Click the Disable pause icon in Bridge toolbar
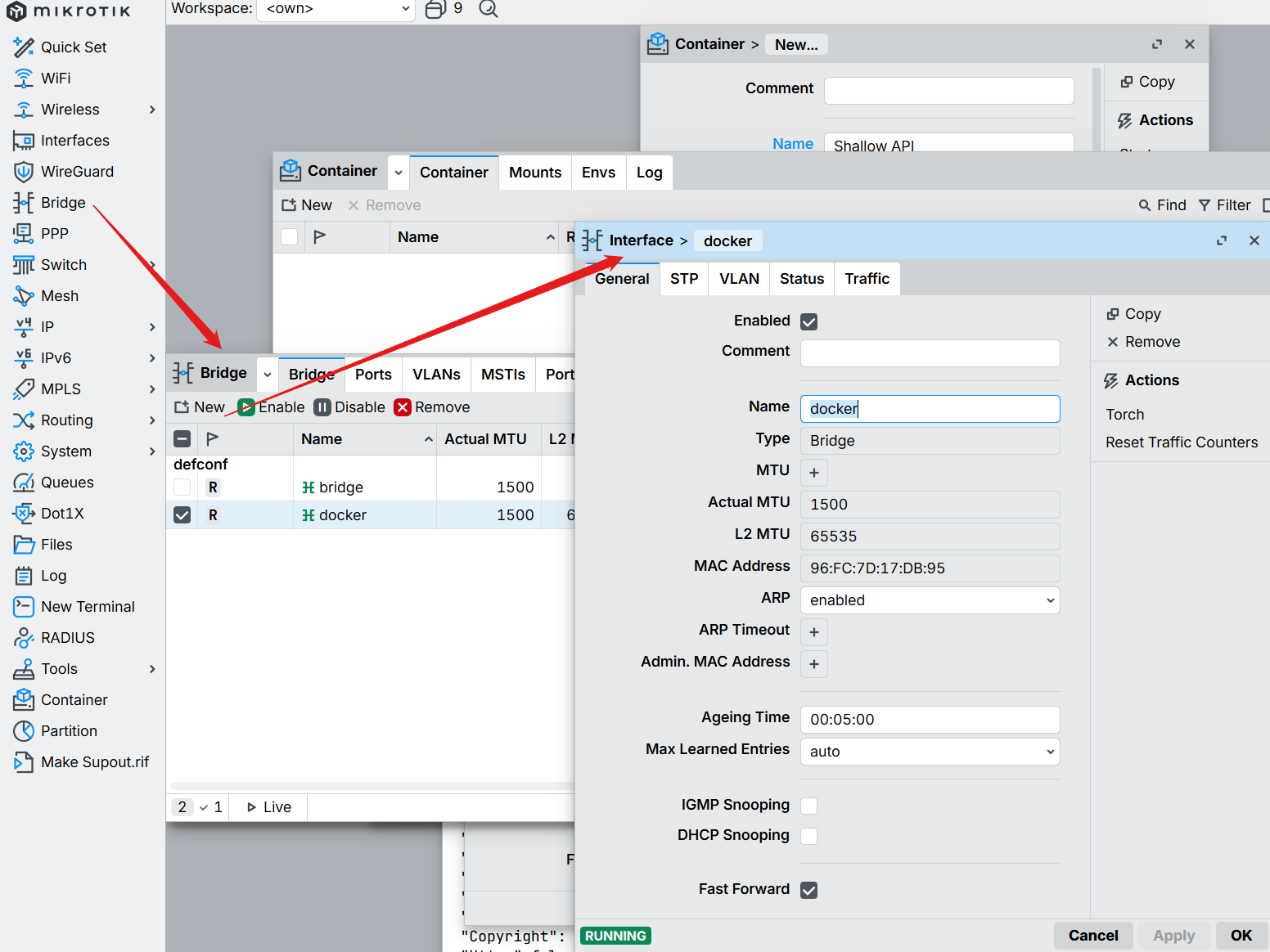 point(322,407)
